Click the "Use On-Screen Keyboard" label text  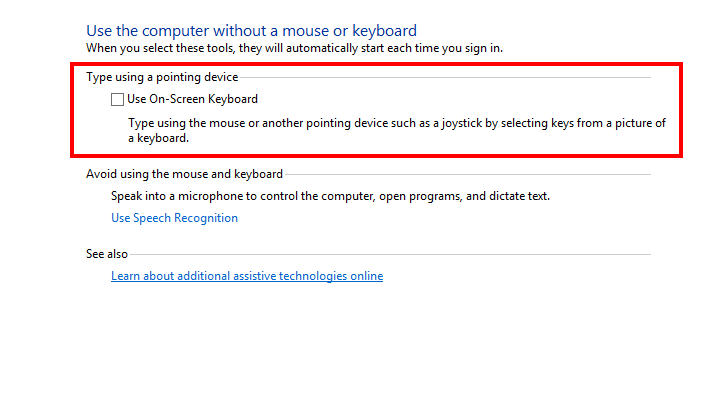pos(192,99)
